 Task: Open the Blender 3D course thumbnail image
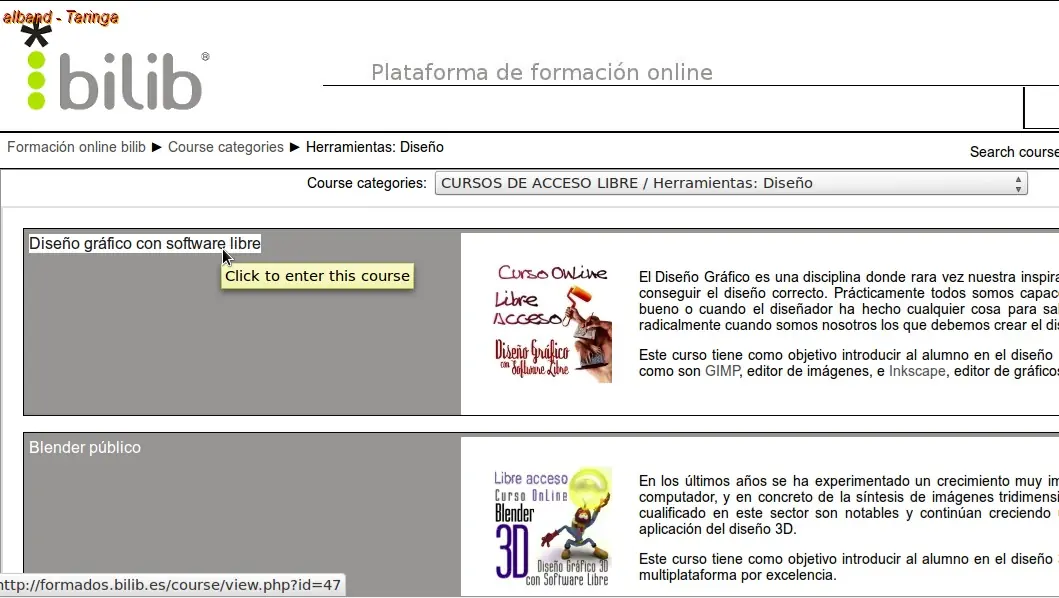pos(552,527)
